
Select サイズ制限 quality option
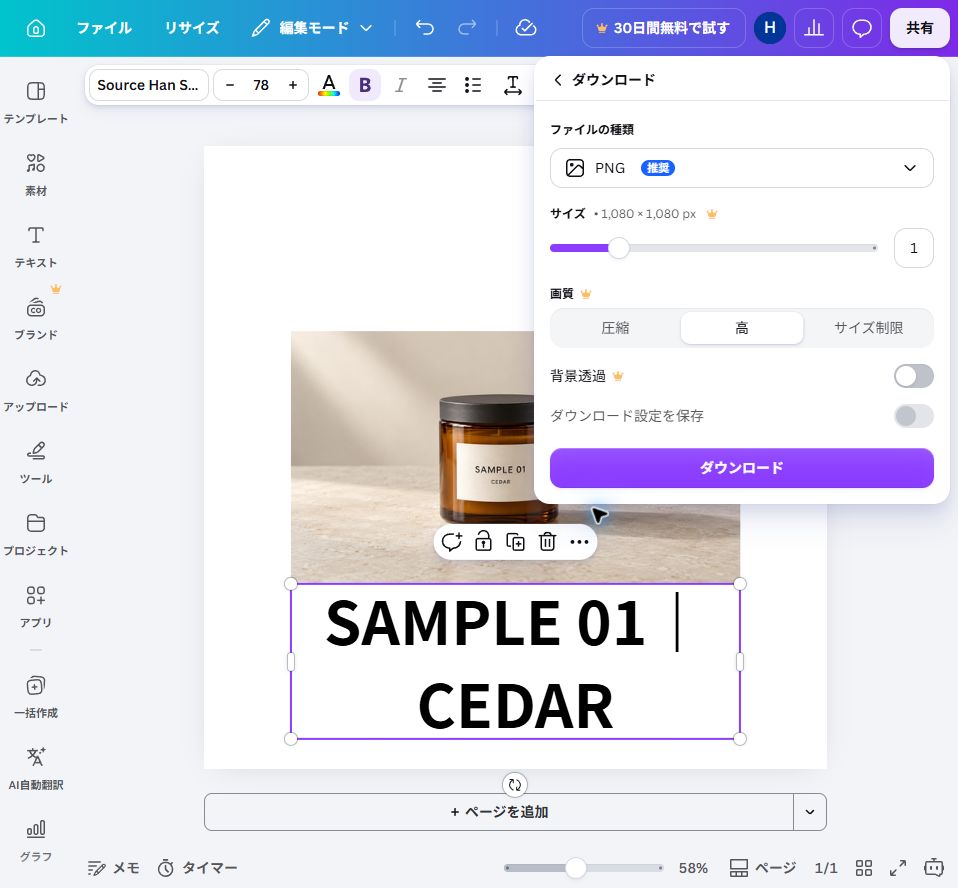868,328
